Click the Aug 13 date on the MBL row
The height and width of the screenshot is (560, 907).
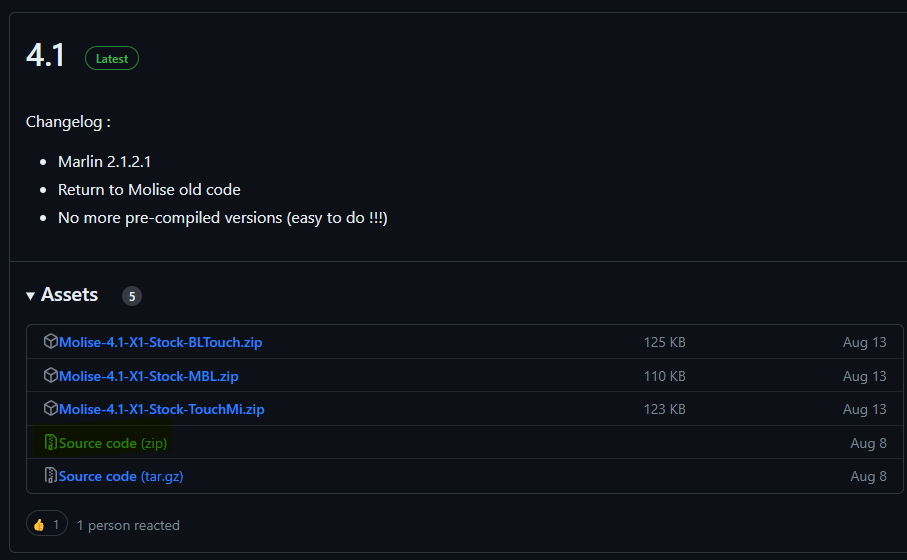tap(865, 376)
